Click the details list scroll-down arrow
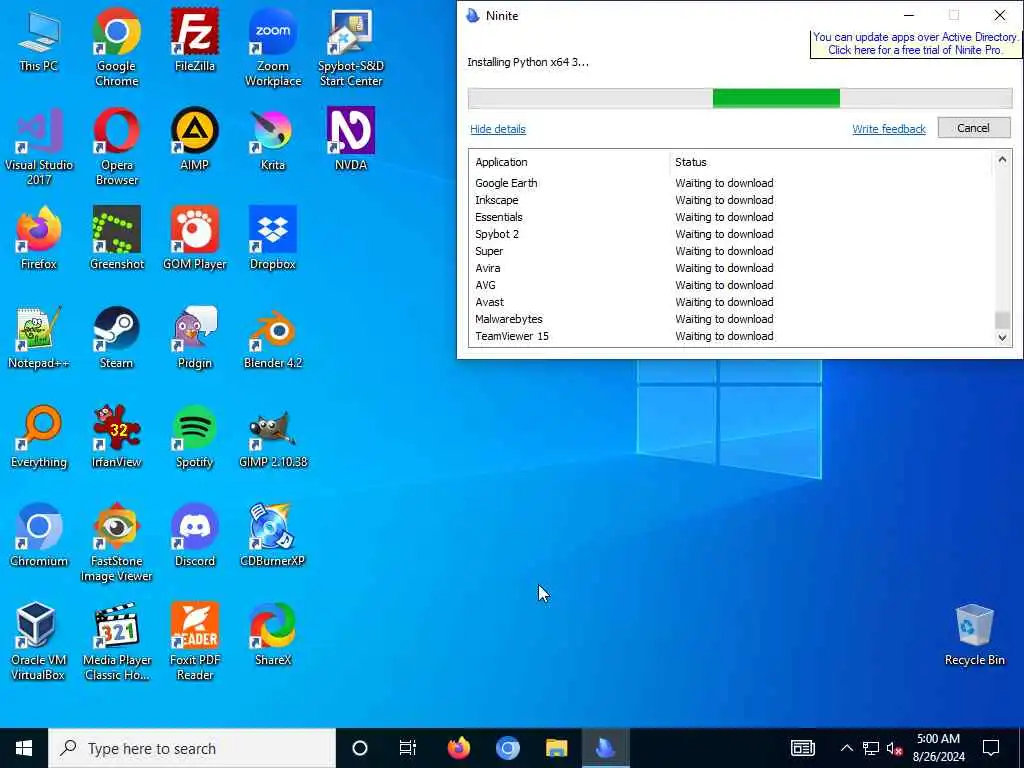 point(1002,338)
